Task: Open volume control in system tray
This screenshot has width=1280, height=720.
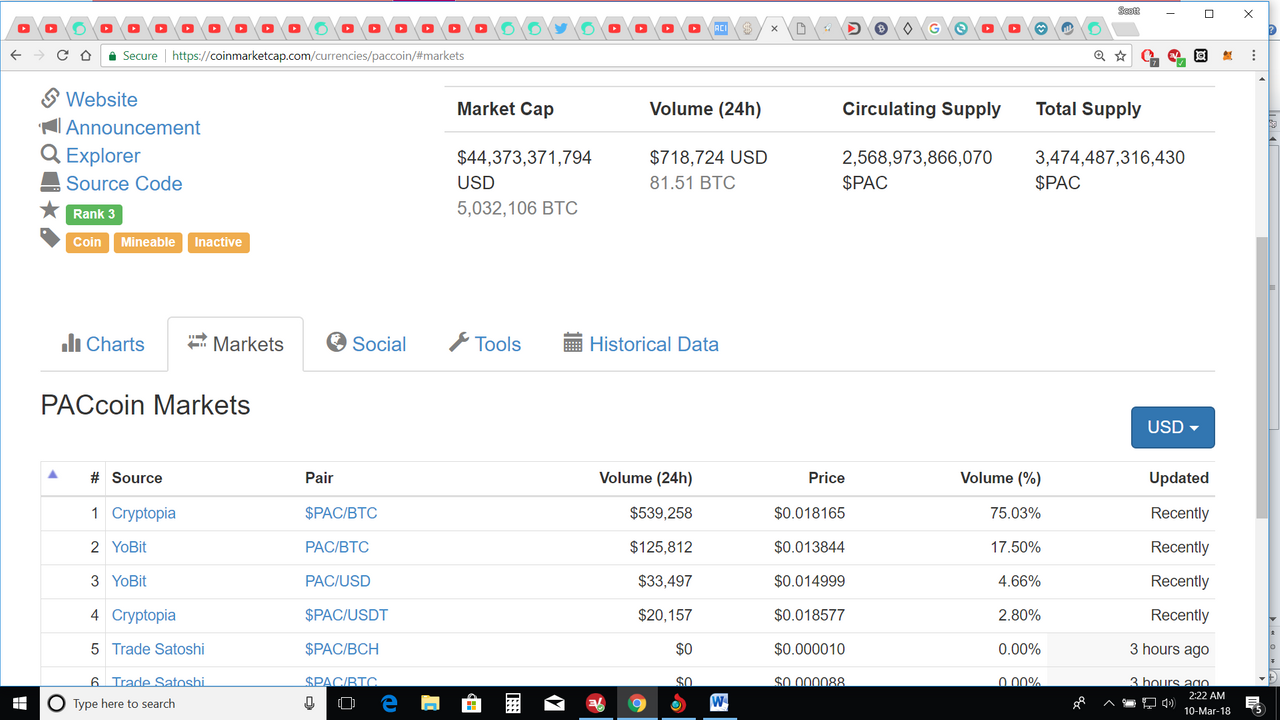Action: pyautogui.click(x=1168, y=703)
